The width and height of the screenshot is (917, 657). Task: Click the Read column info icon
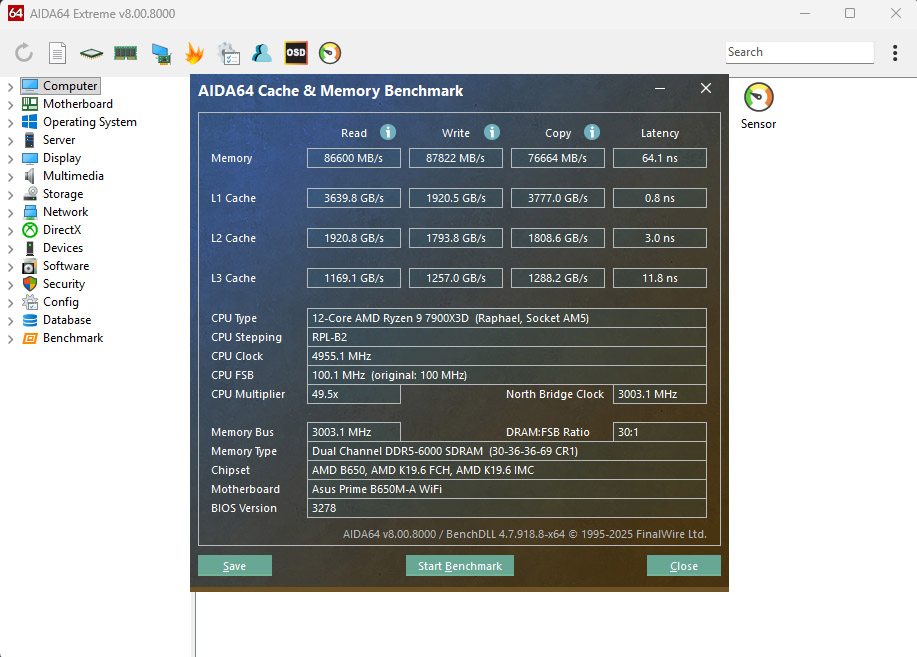tap(388, 132)
